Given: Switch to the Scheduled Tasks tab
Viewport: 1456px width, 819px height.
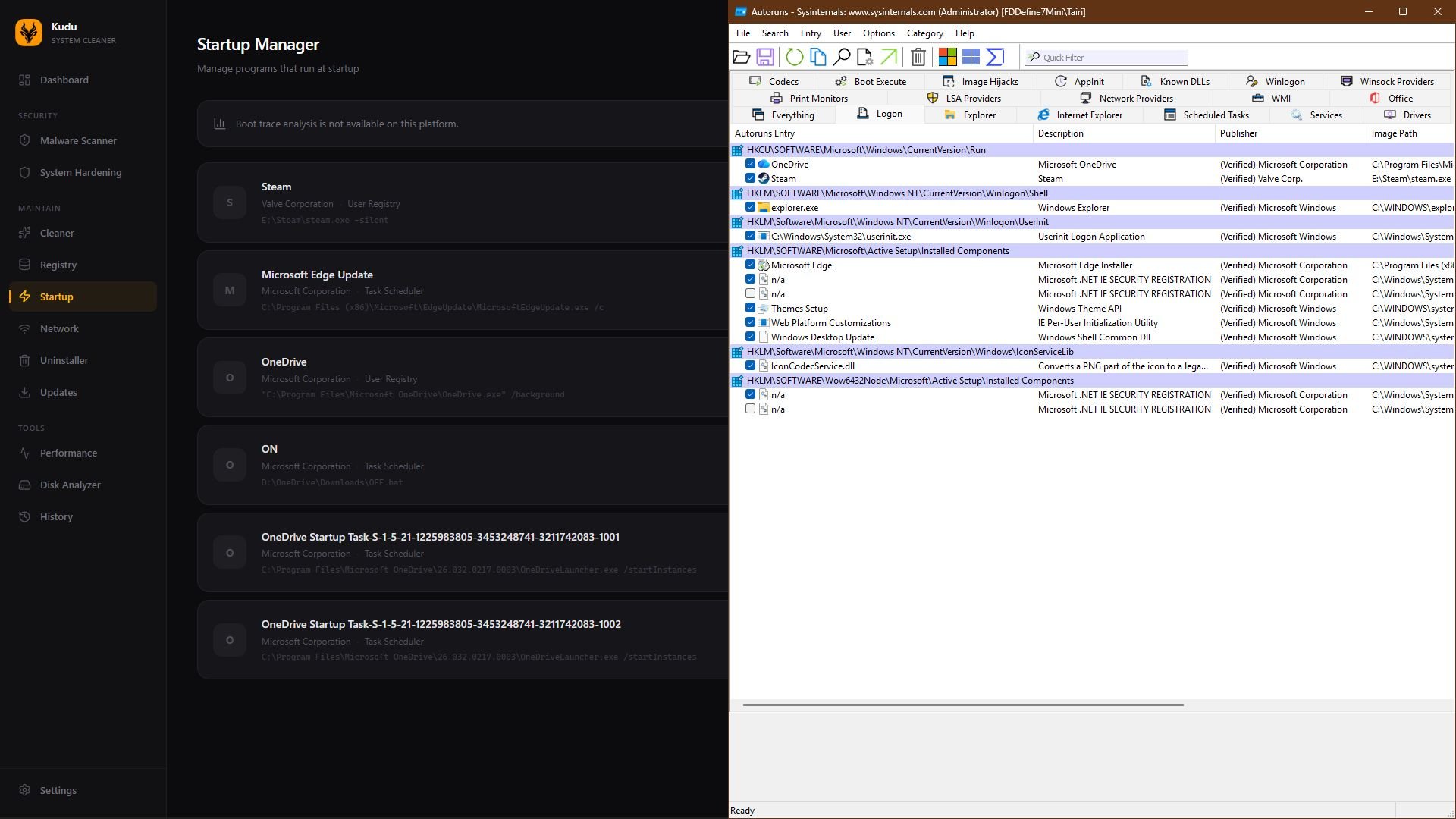Looking at the screenshot, I should coord(1206,115).
